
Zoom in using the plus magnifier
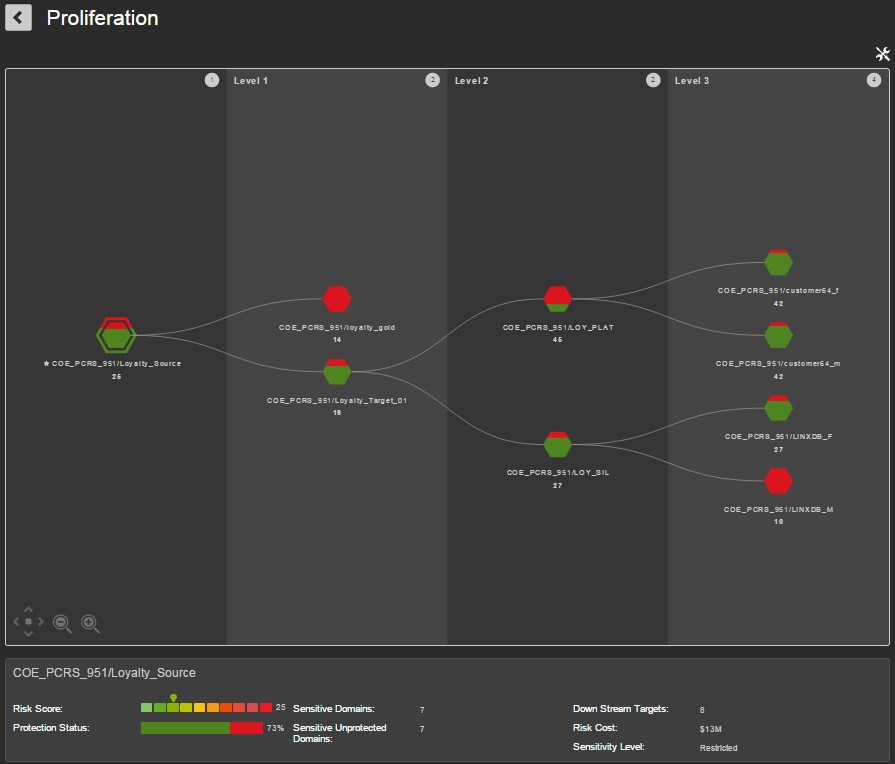pyautogui.click(x=90, y=623)
